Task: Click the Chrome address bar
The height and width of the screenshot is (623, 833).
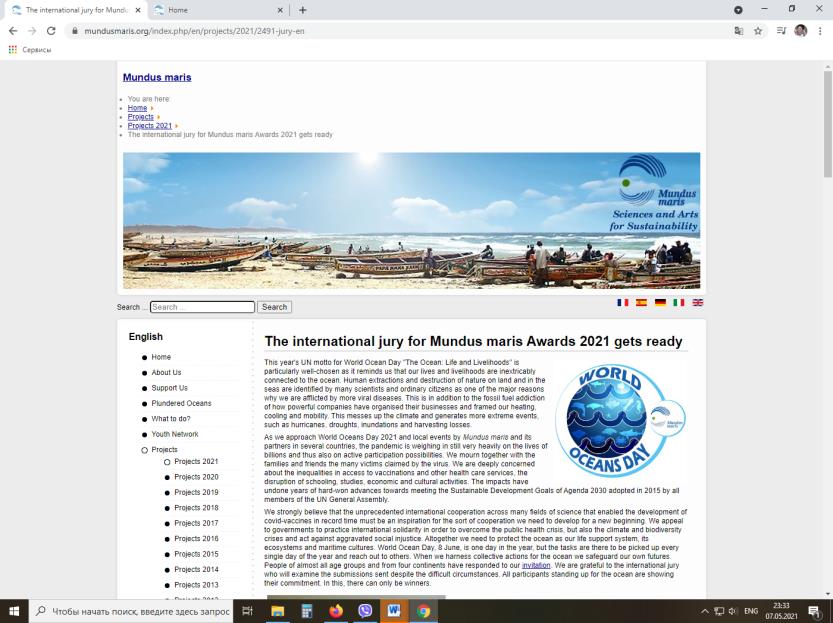Action: click(x=398, y=31)
